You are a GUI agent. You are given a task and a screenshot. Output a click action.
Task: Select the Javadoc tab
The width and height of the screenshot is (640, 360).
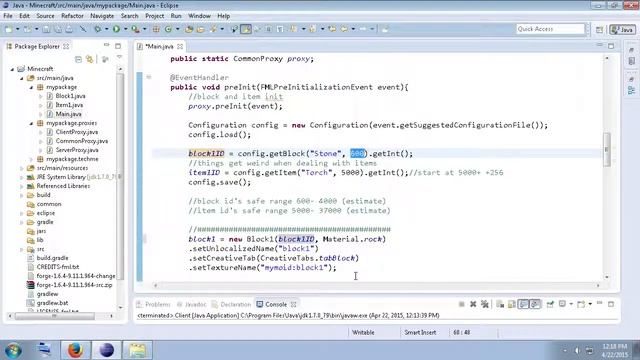[192, 304]
